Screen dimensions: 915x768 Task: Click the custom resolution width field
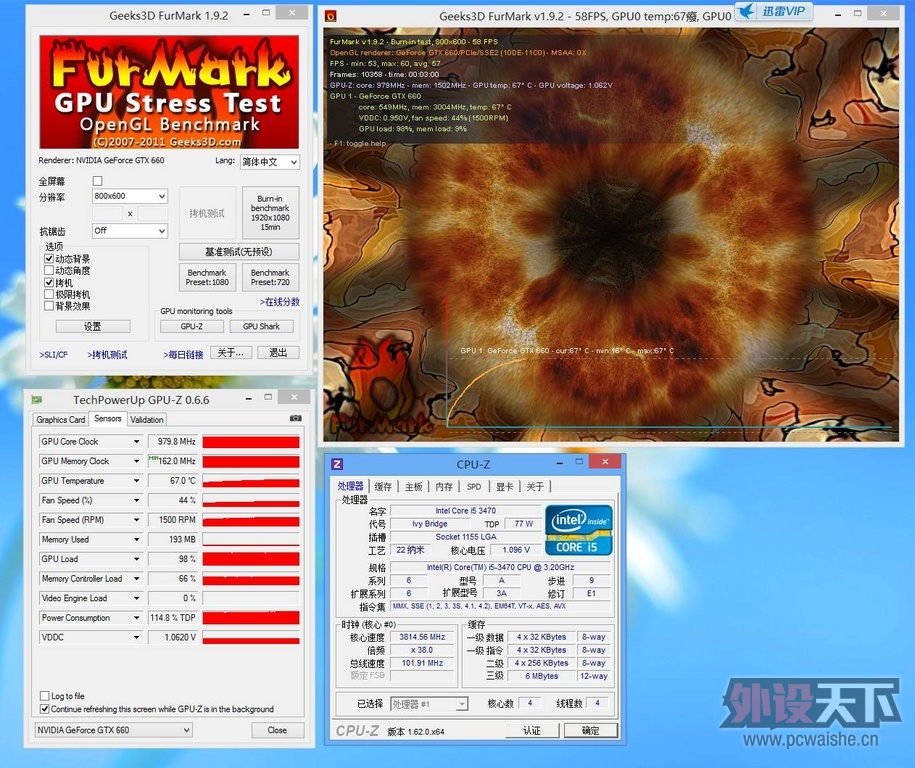(107, 214)
